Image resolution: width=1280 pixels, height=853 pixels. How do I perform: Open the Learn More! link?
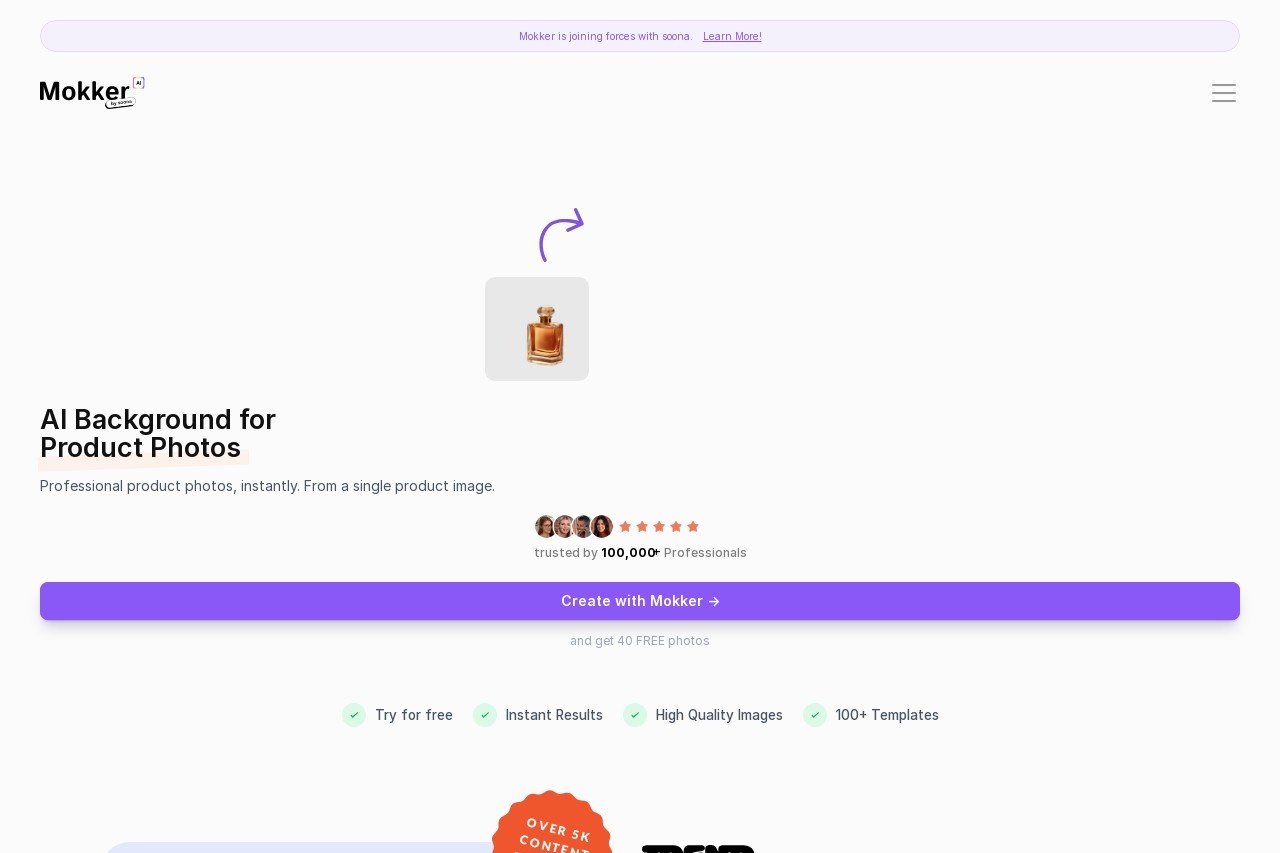point(732,36)
